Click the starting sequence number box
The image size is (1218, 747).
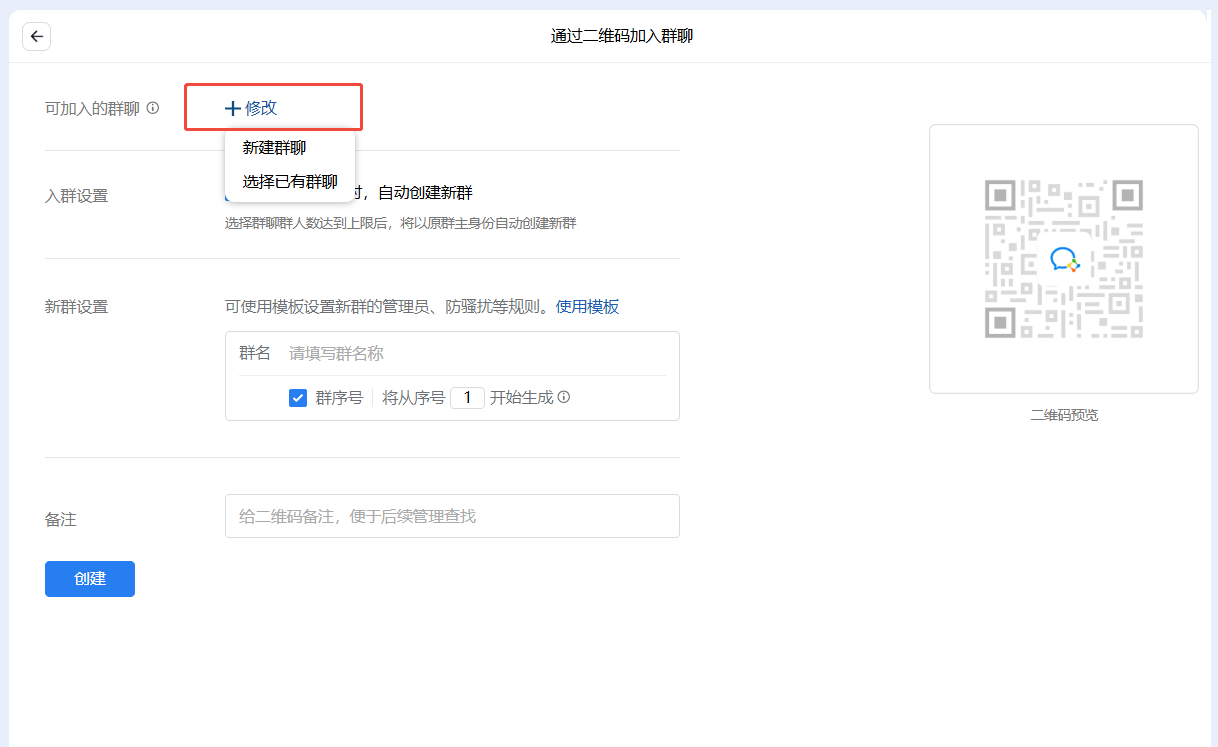467,398
